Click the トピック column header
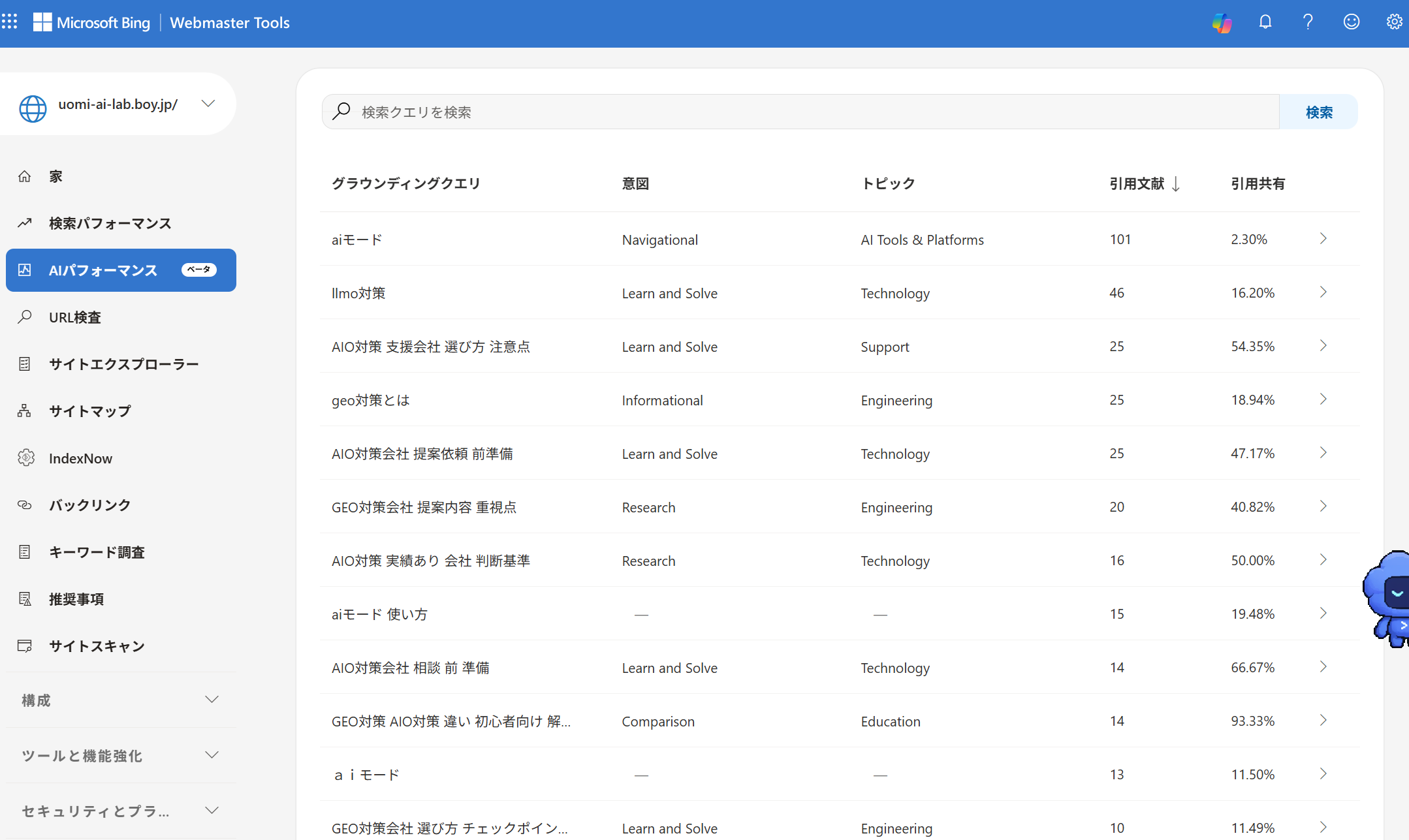This screenshot has height=840, width=1409. point(888,184)
